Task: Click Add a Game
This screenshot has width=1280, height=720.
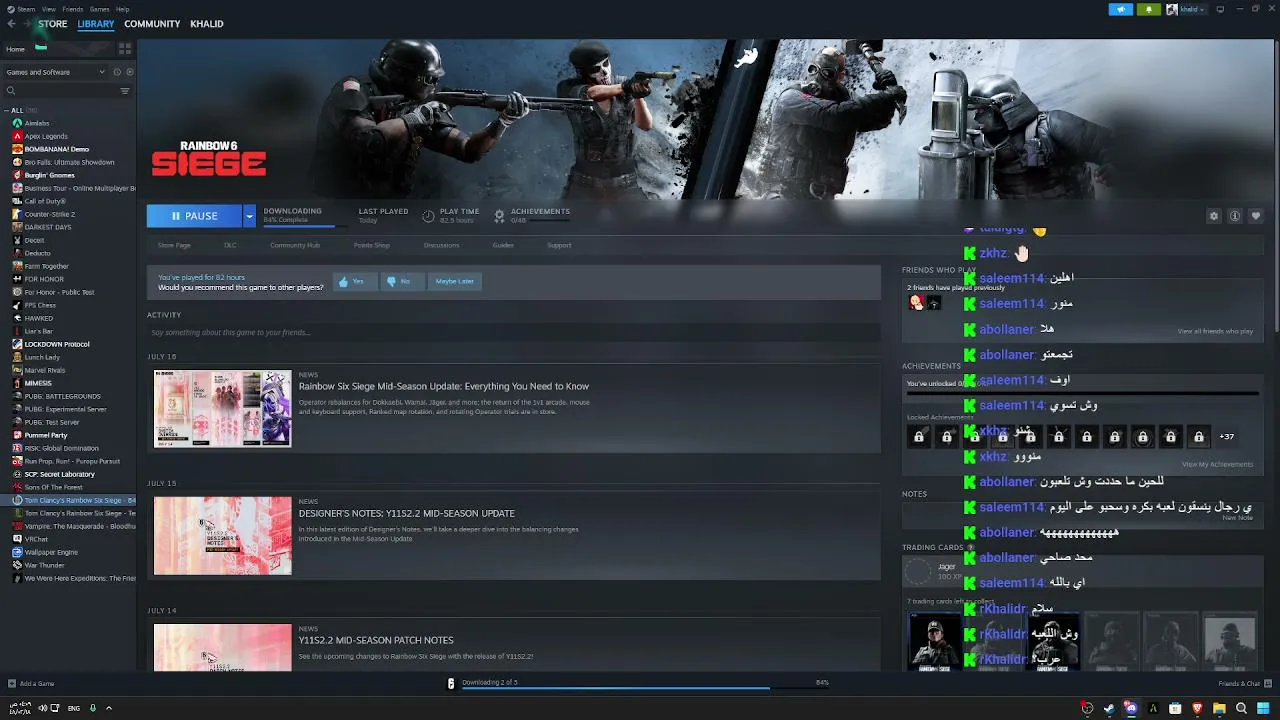Action: [31, 684]
